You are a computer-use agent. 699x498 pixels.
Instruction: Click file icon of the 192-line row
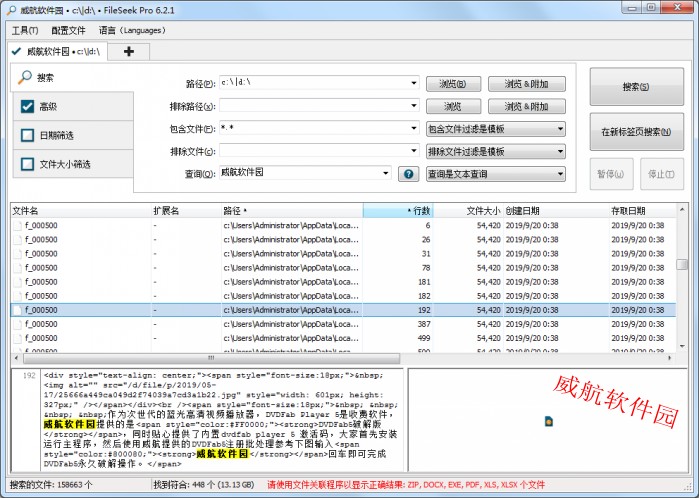point(16,310)
